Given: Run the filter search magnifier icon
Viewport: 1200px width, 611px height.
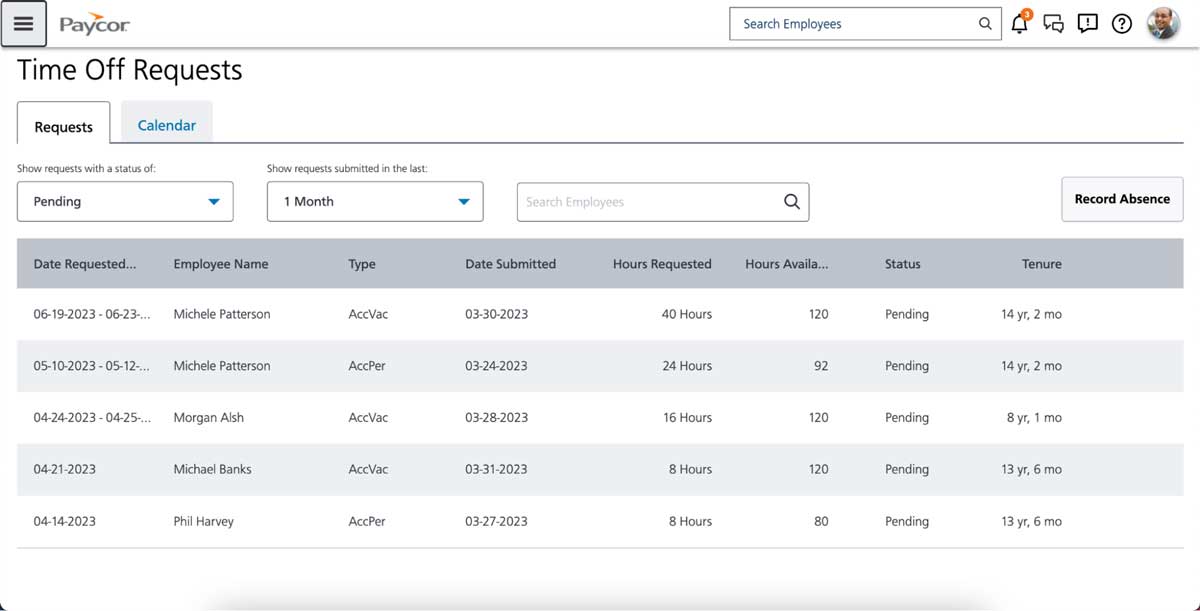Looking at the screenshot, I should [791, 201].
